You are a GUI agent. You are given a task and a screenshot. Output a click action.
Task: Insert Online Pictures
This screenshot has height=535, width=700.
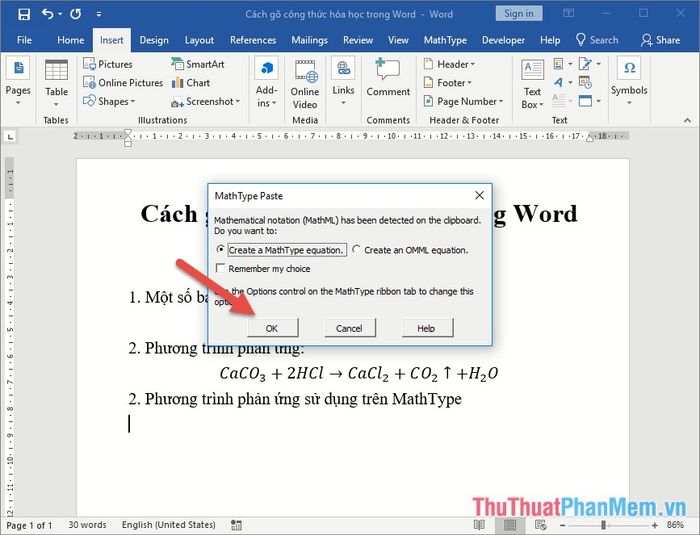click(123, 83)
